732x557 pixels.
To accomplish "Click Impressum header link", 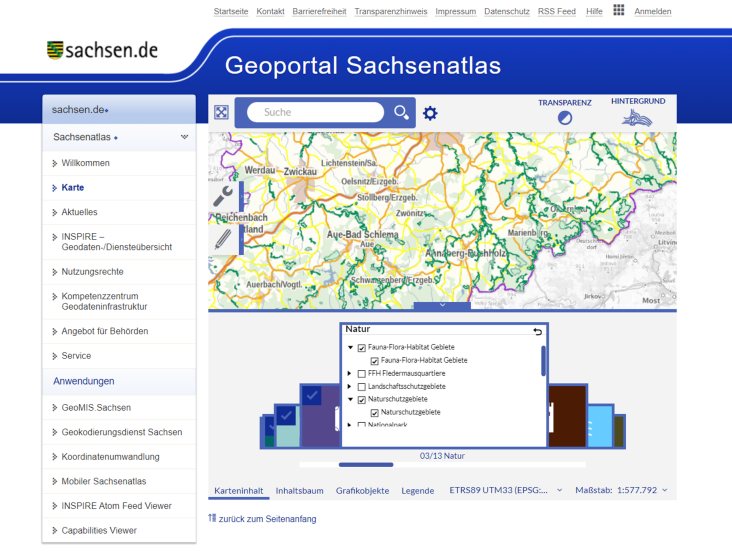I will coord(456,11).
